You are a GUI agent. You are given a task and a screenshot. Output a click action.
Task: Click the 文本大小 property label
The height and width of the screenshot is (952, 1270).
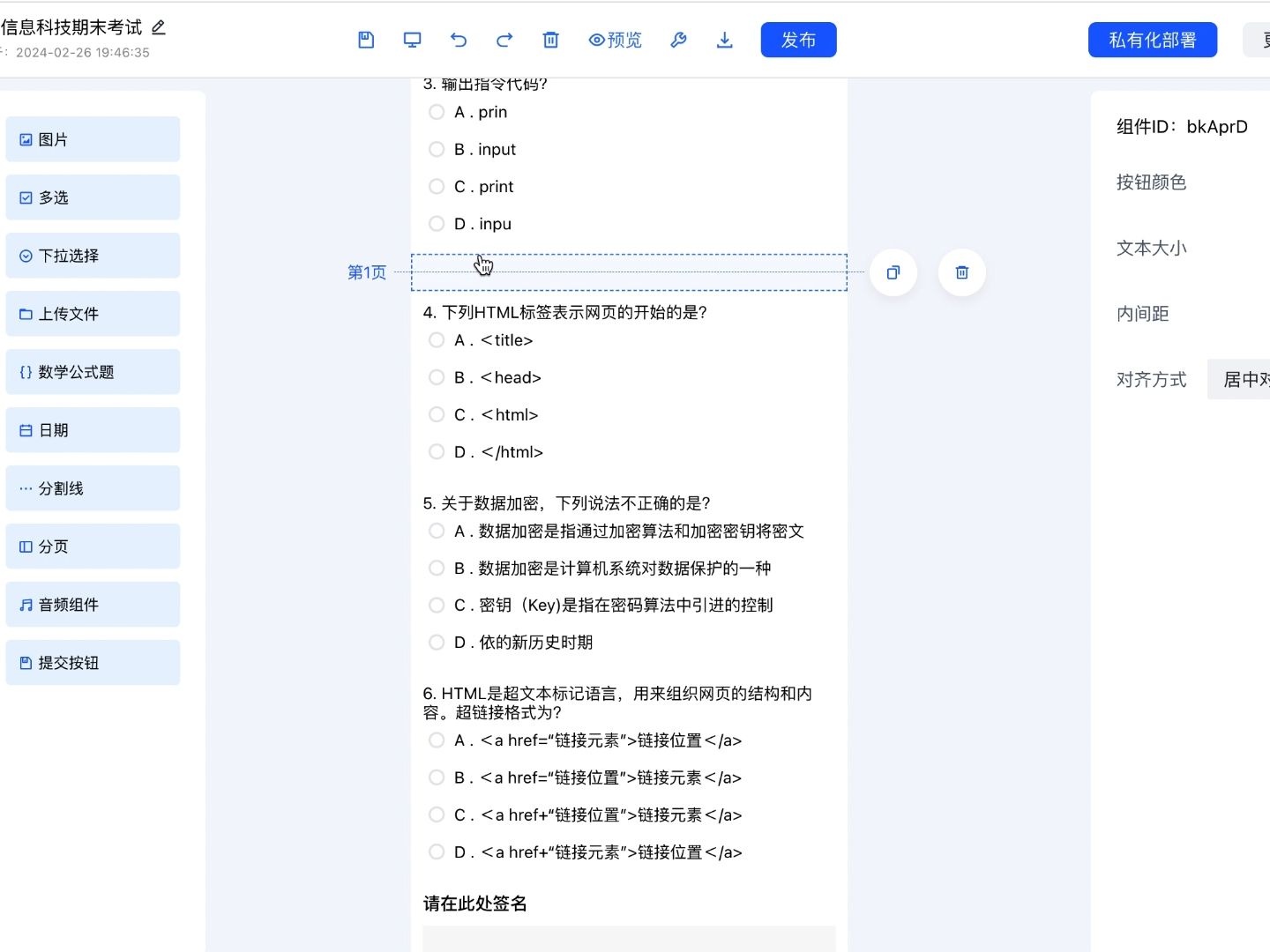1151,249
